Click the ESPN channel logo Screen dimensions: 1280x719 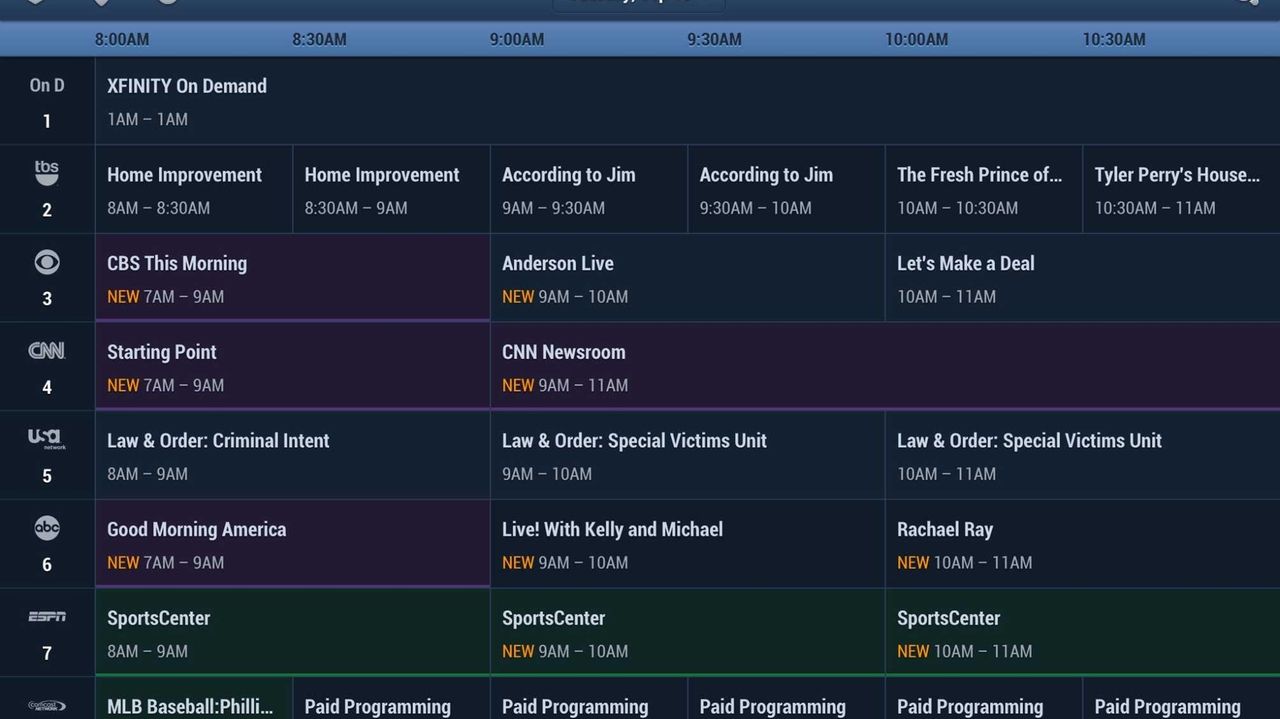tap(46, 617)
